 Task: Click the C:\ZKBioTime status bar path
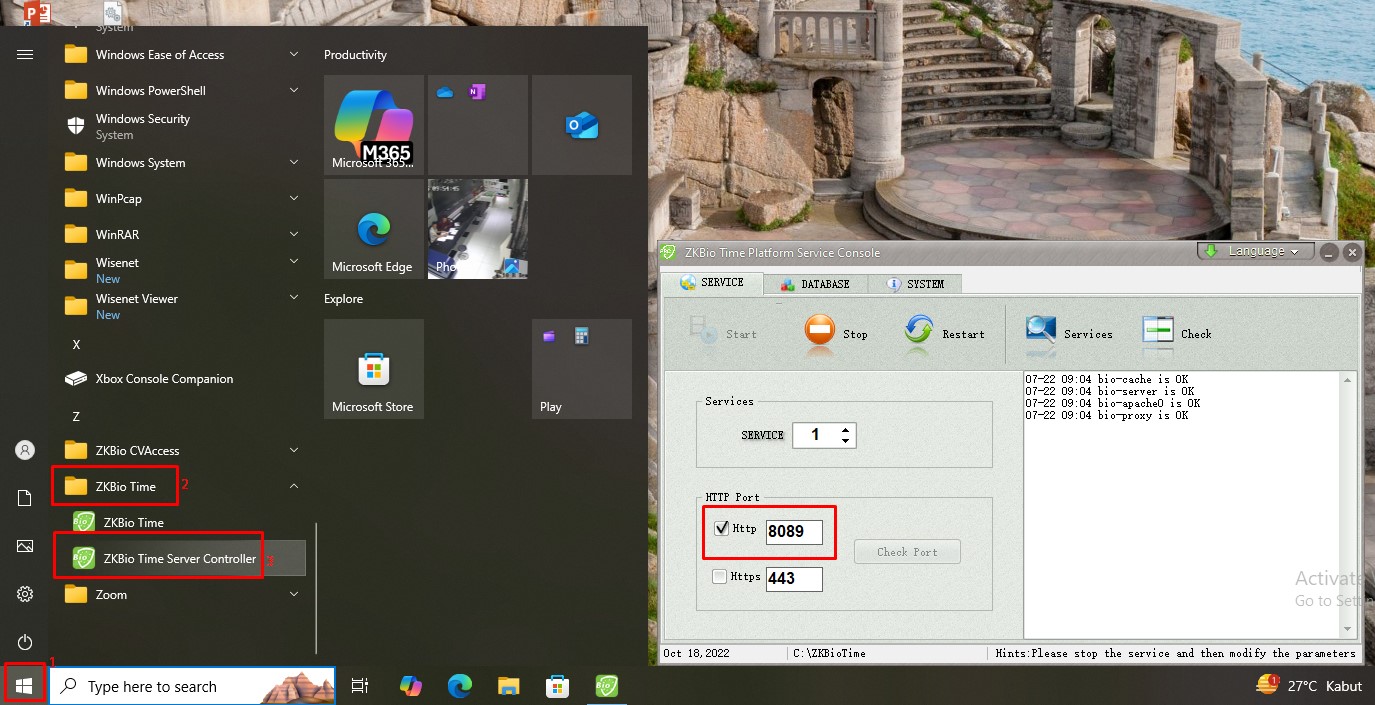tap(830, 653)
